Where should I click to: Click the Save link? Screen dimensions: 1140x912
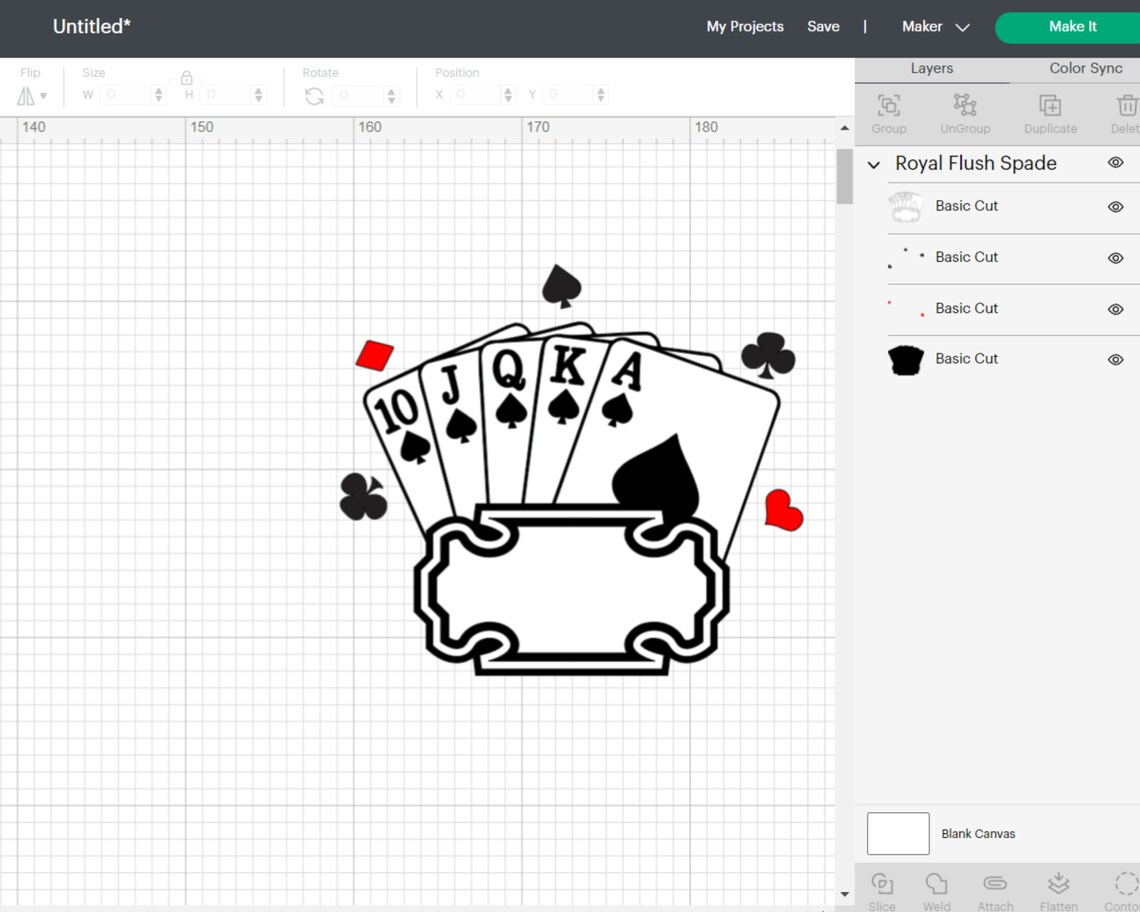(823, 27)
